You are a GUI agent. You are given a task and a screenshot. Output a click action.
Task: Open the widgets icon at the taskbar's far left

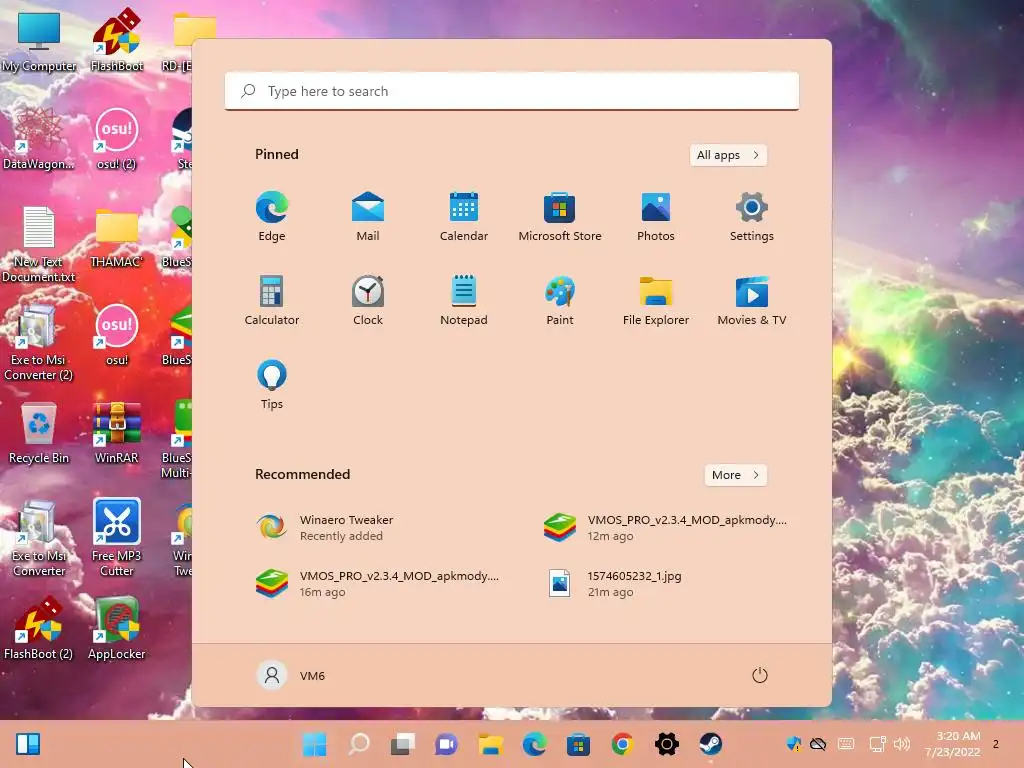[28, 744]
